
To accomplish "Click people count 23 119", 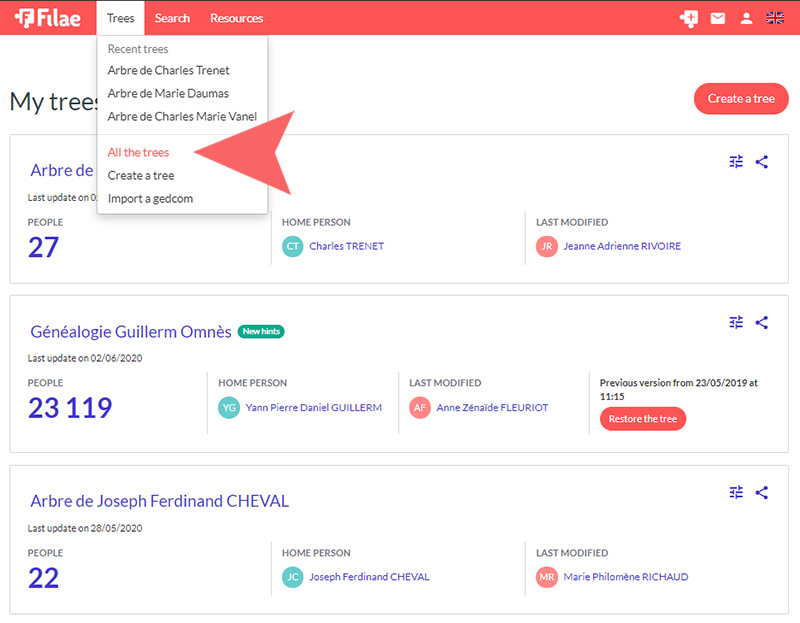I will pos(70,408).
